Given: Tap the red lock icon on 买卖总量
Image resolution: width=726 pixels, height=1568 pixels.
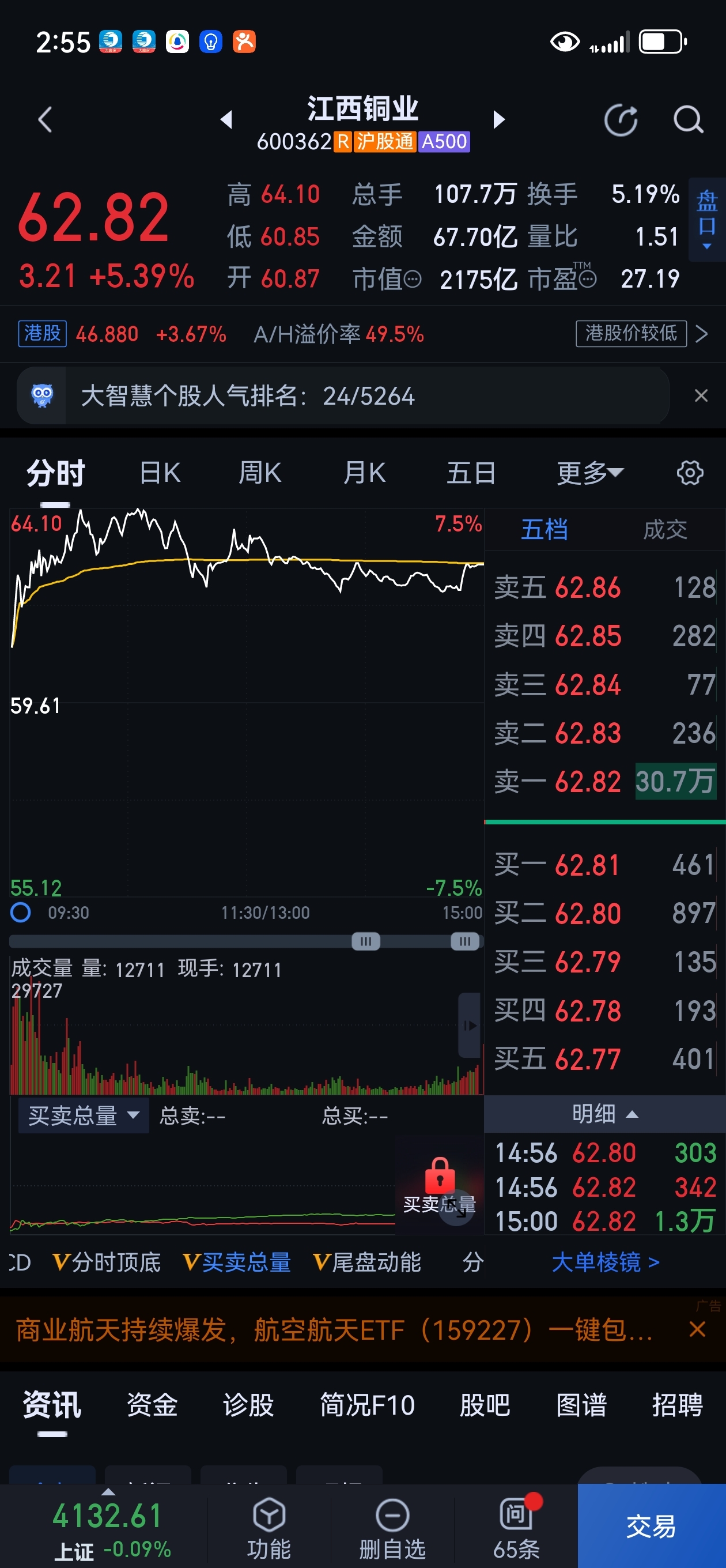Looking at the screenshot, I should tap(440, 1176).
